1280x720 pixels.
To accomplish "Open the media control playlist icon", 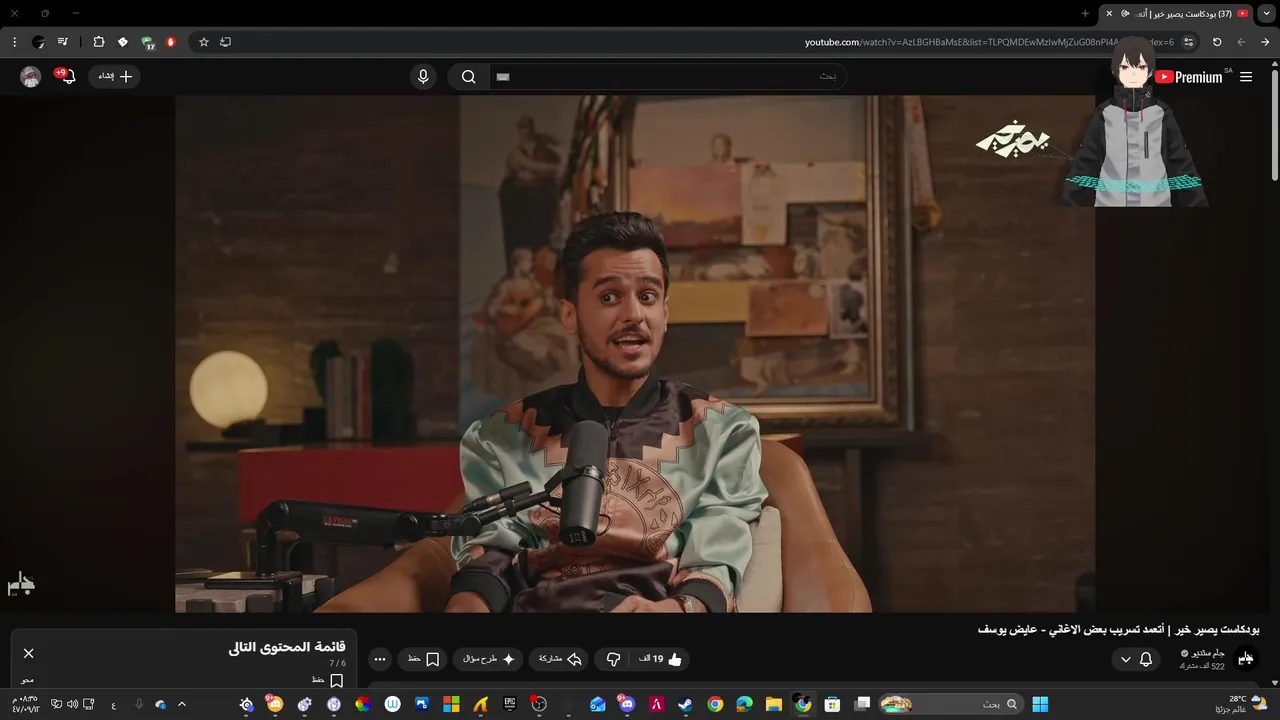I will coord(63,42).
